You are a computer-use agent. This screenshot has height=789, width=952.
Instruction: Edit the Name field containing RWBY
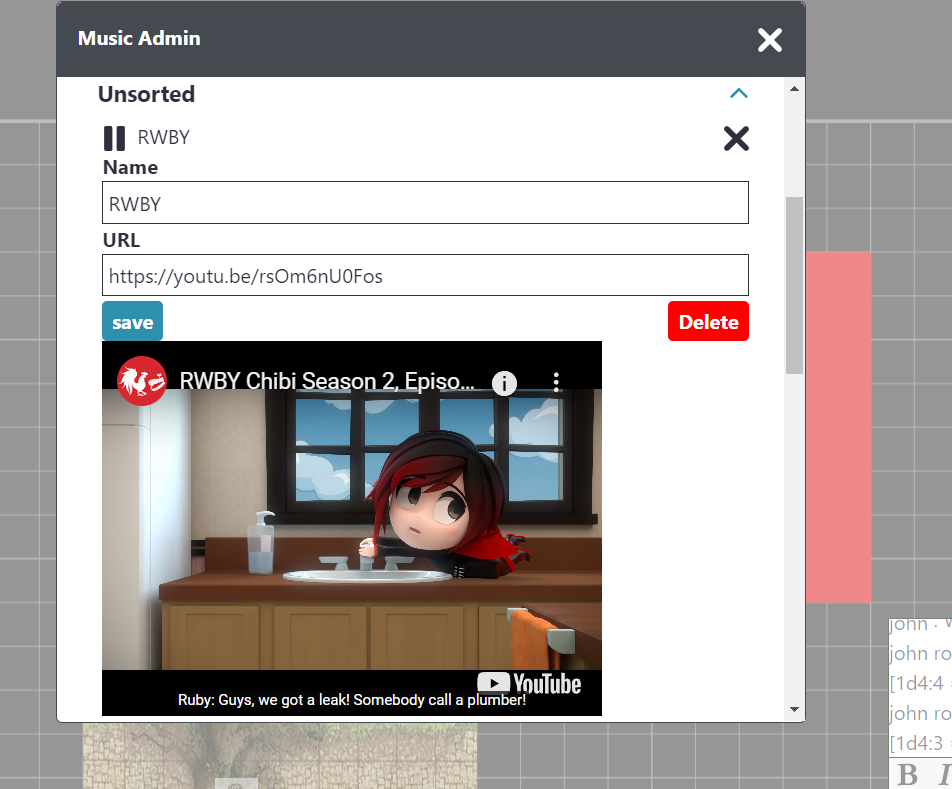pos(425,203)
